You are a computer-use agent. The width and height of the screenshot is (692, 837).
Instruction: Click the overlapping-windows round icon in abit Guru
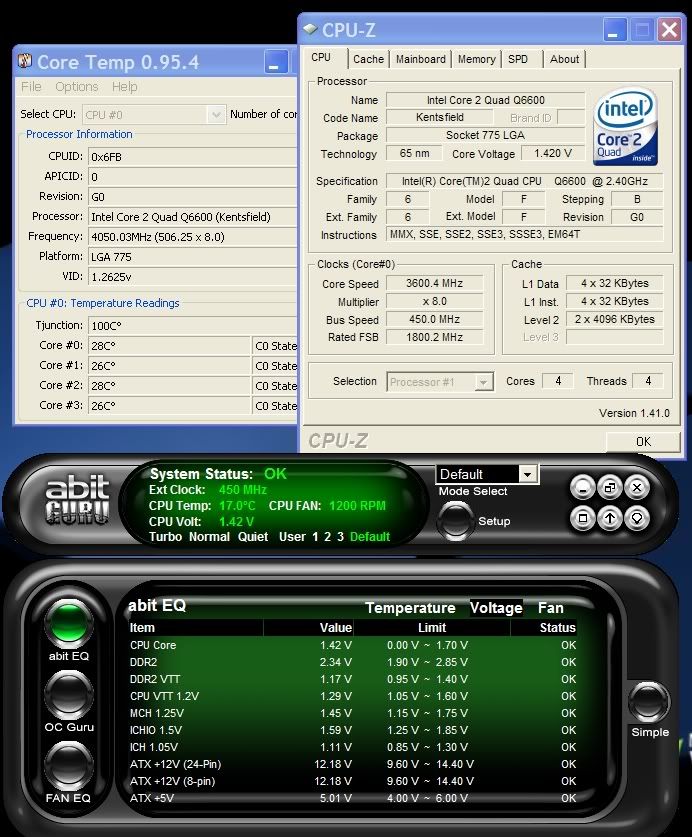(610, 487)
